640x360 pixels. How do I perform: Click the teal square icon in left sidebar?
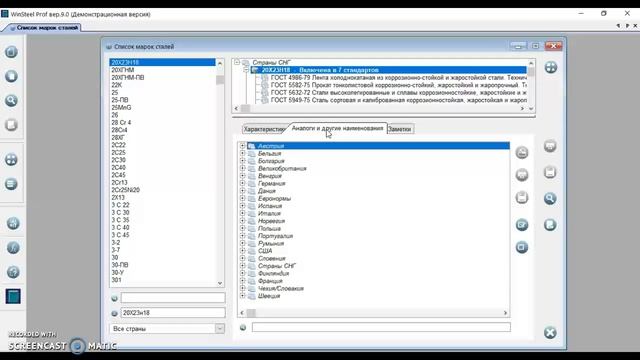coord(13,296)
